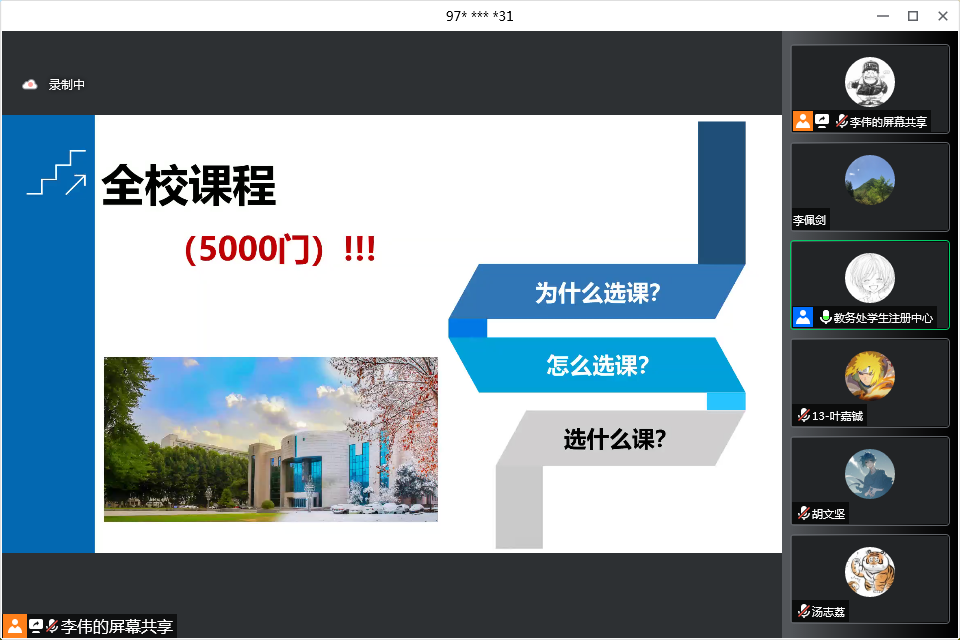The width and height of the screenshot is (960, 640).
Task: Click the green microphone icon of 教务处学生注册中心
Action: click(x=825, y=317)
